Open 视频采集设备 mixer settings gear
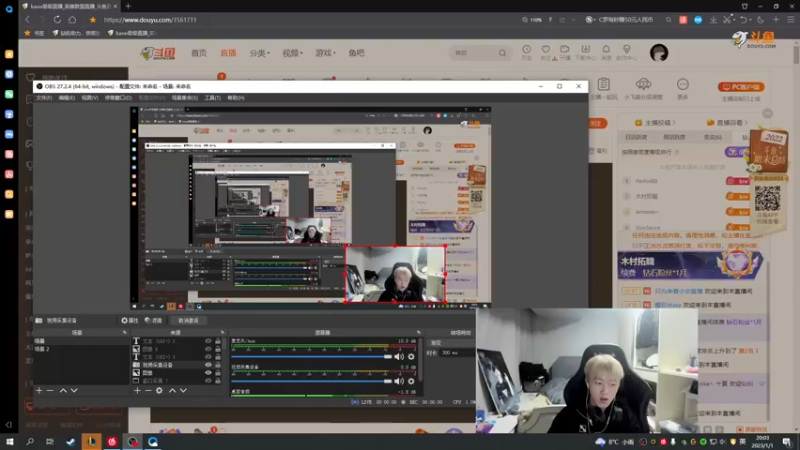 pos(411,381)
